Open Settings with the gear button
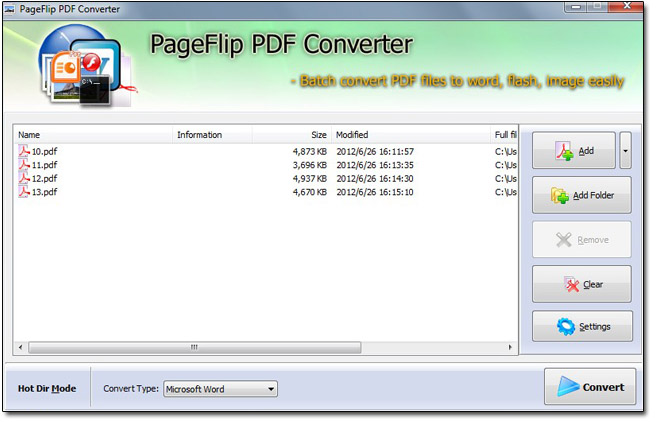 click(582, 326)
